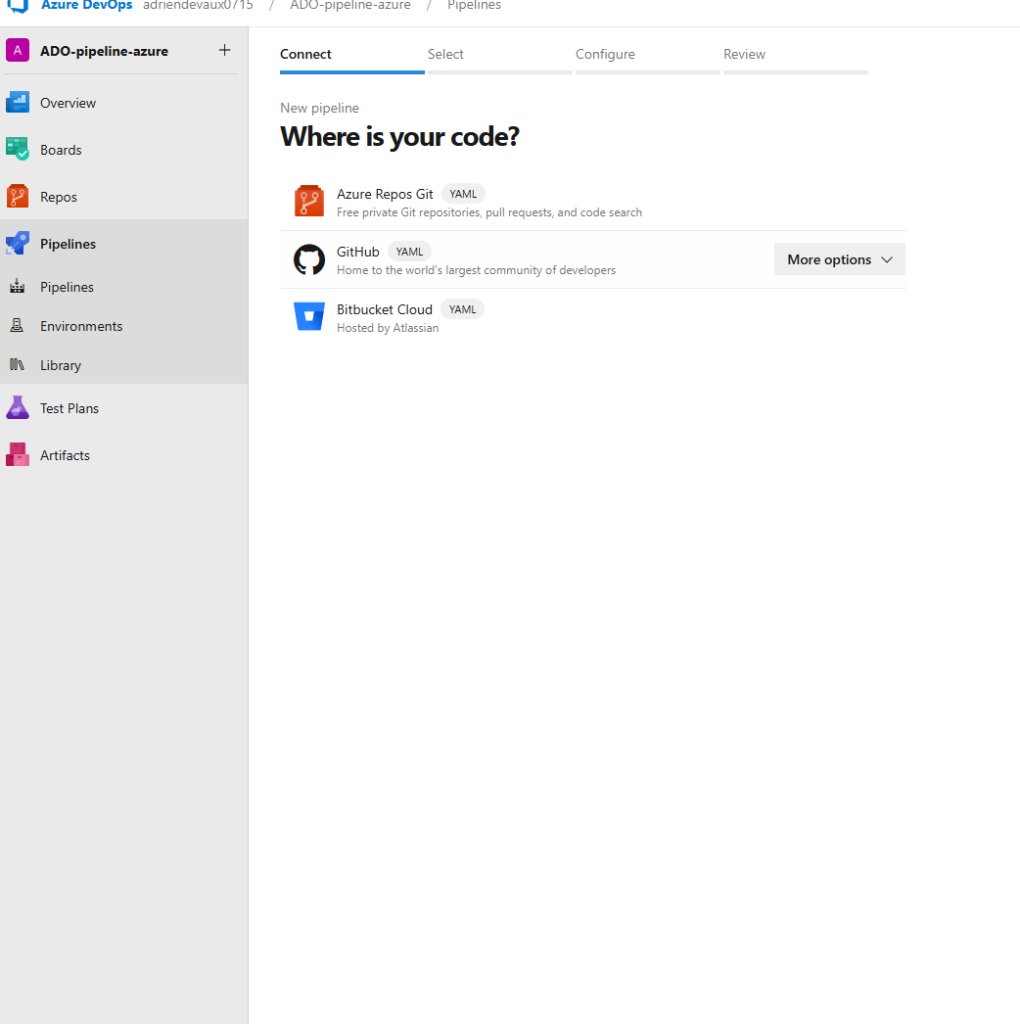Choose the Azure Repos Git source

[385, 194]
